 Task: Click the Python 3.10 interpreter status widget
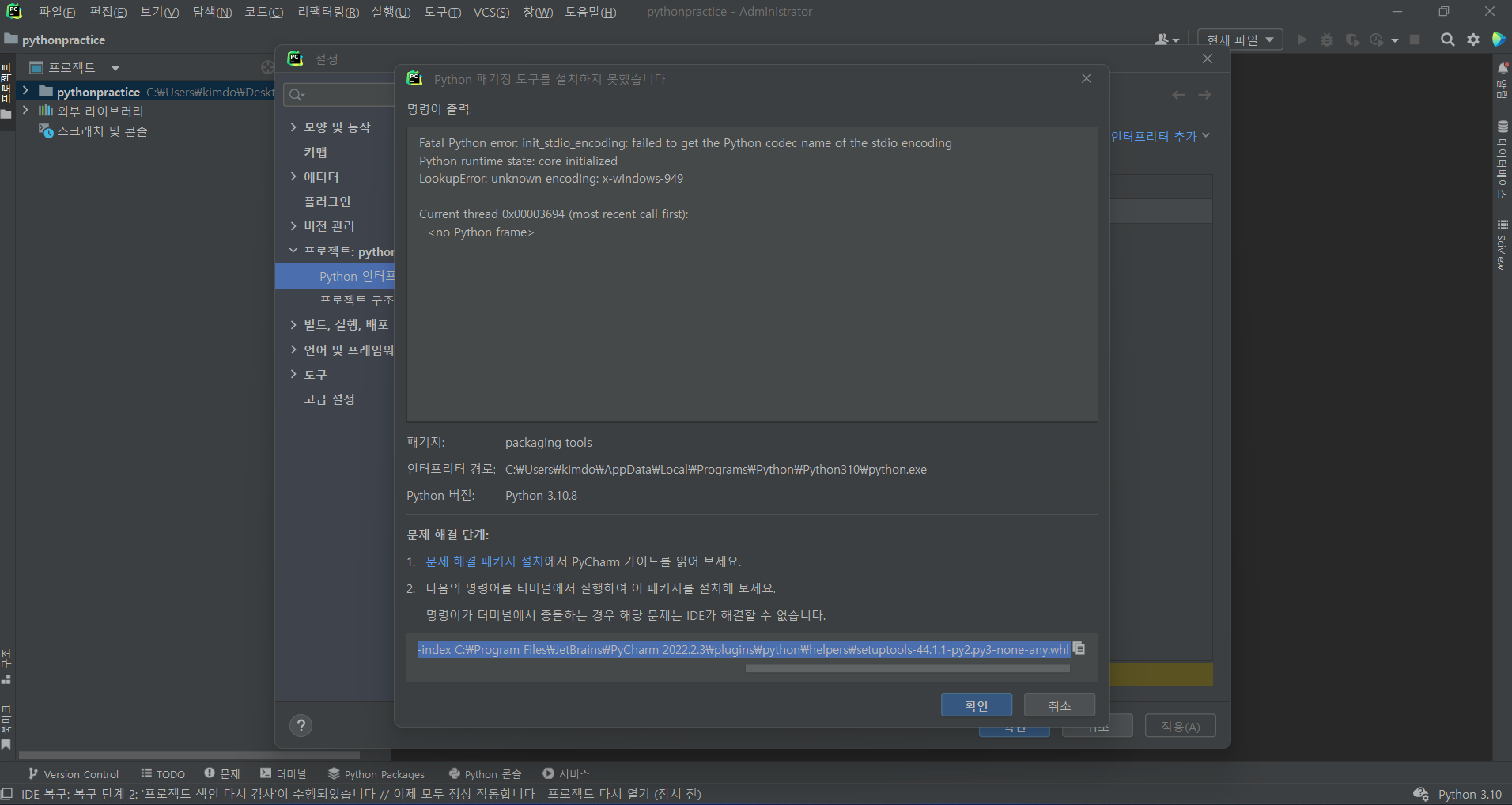(1469, 794)
